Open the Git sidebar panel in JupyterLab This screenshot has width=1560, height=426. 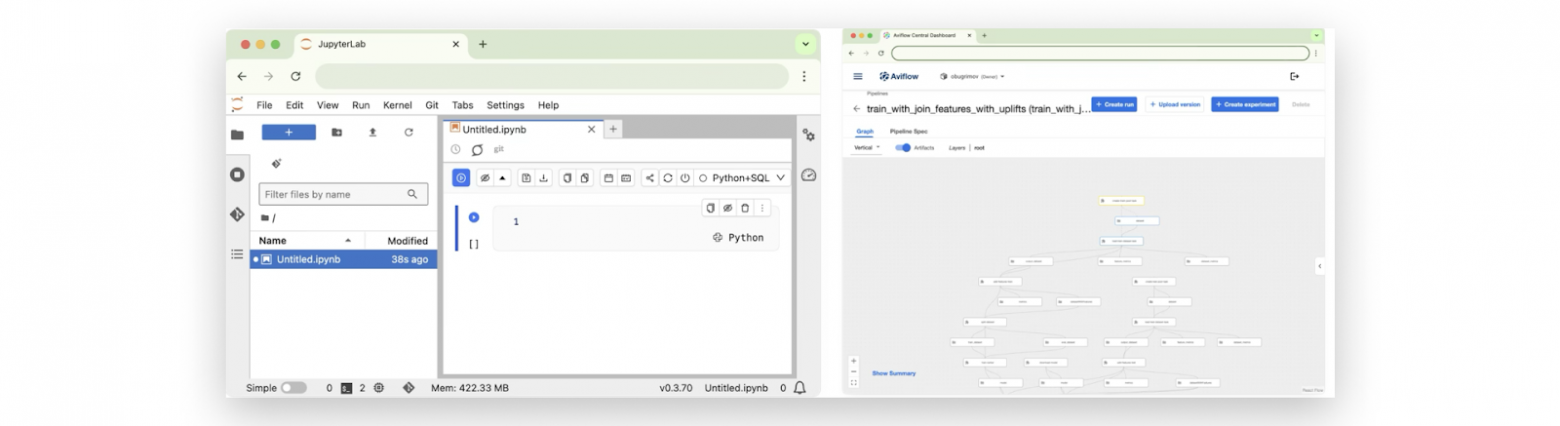click(x=237, y=214)
